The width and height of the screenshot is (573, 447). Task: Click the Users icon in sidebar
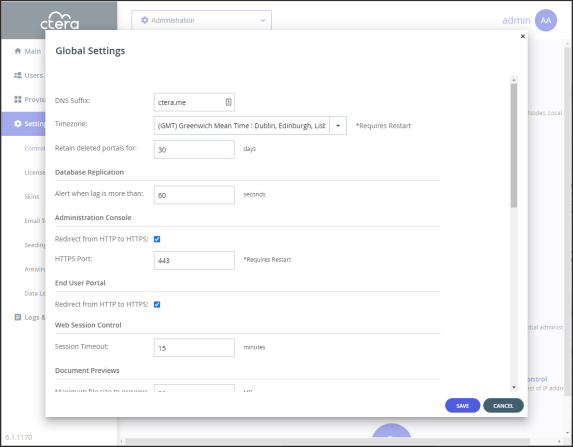coord(18,75)
